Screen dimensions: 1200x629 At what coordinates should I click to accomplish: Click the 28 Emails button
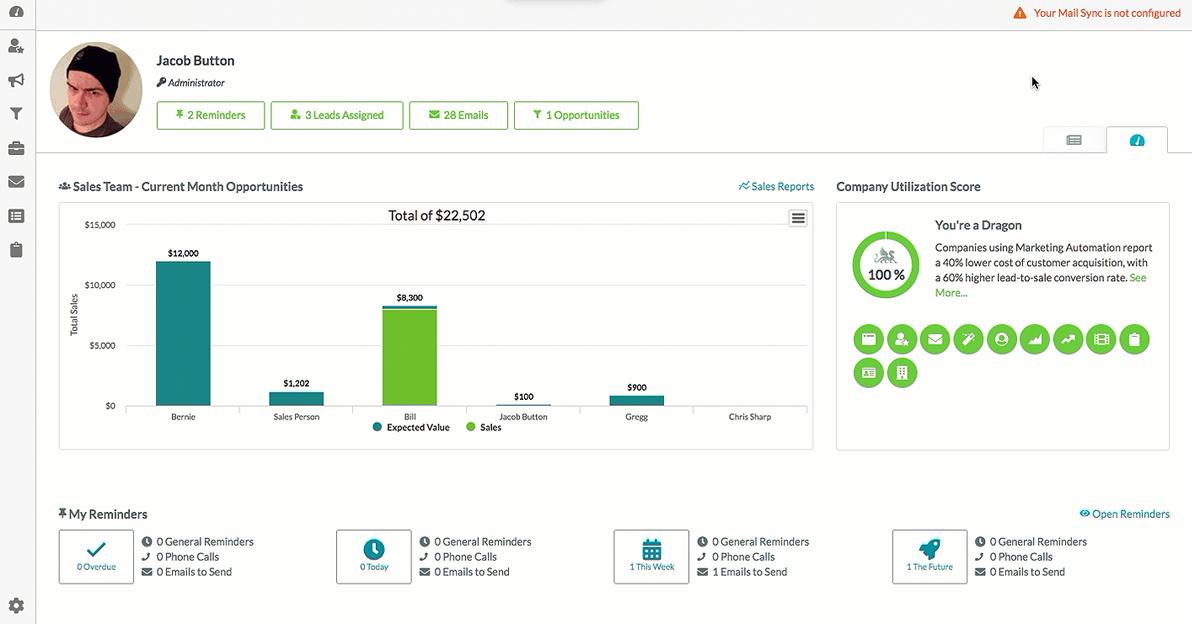pos(458,115)
